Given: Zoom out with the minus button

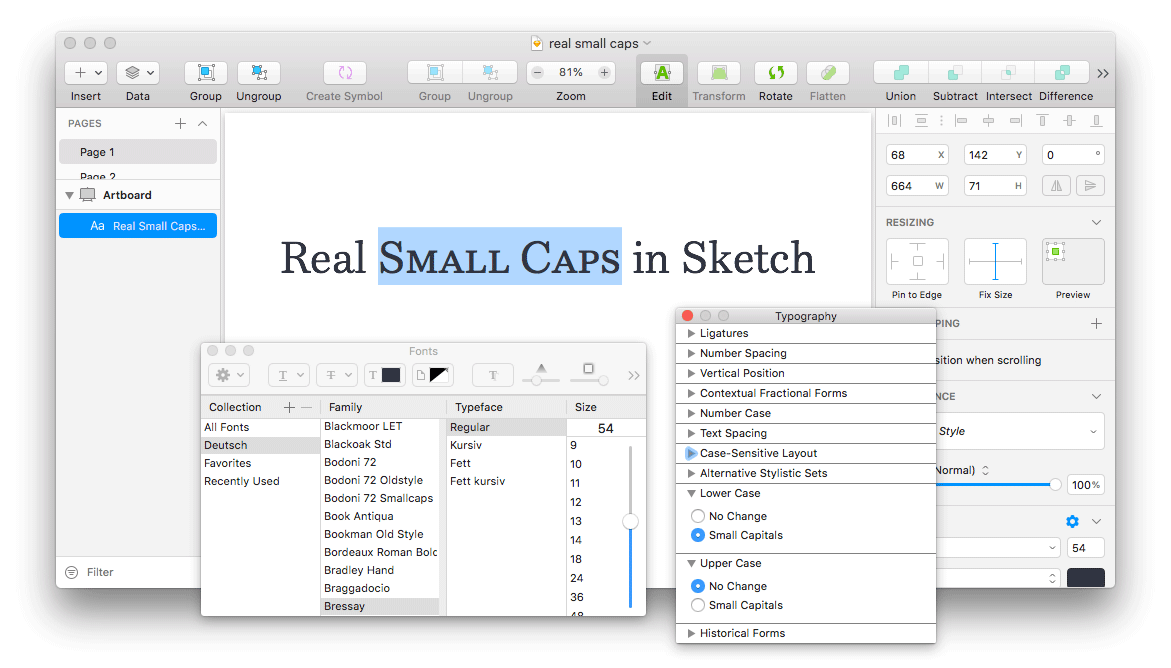Looking at the screenshot, I should coord(538,72).
